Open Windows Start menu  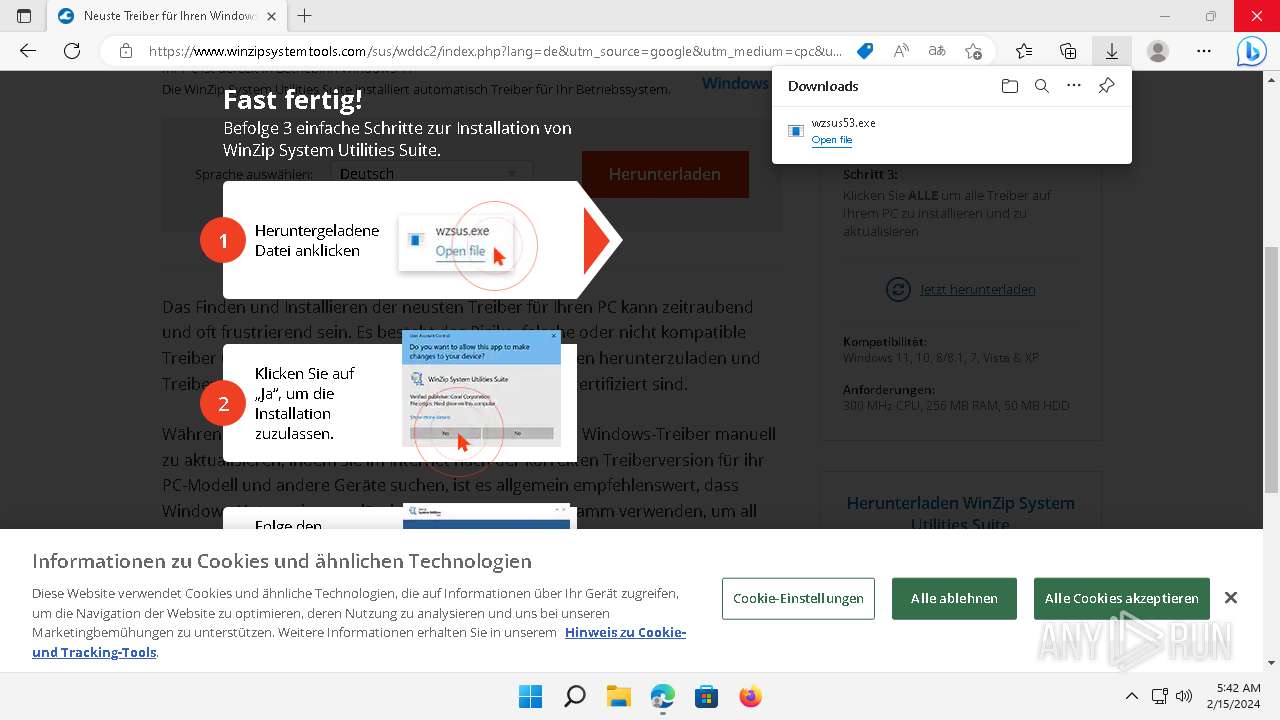[x=530, y=696]
